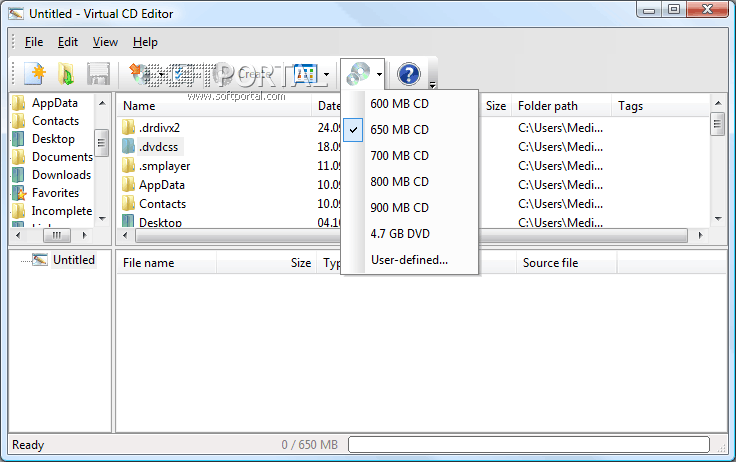Choose the checked 650 MB CD option
The width and height of the screenshot is (736, 462).
click(399, 130)
